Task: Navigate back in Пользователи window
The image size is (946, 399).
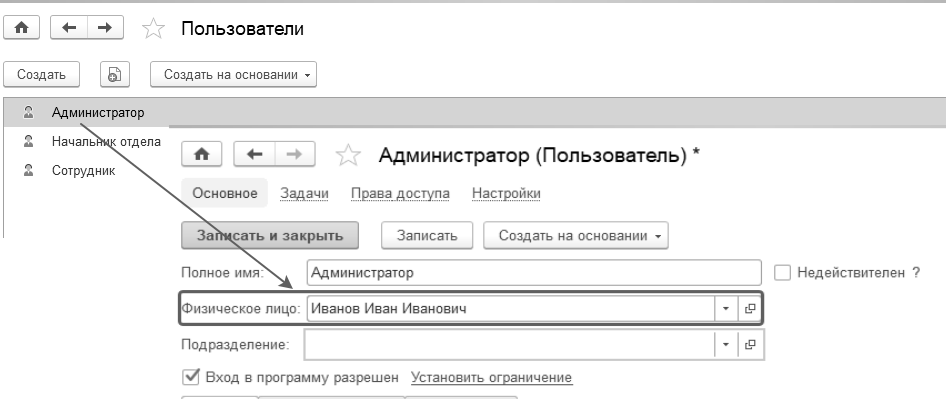Action: tap(69, 28)
